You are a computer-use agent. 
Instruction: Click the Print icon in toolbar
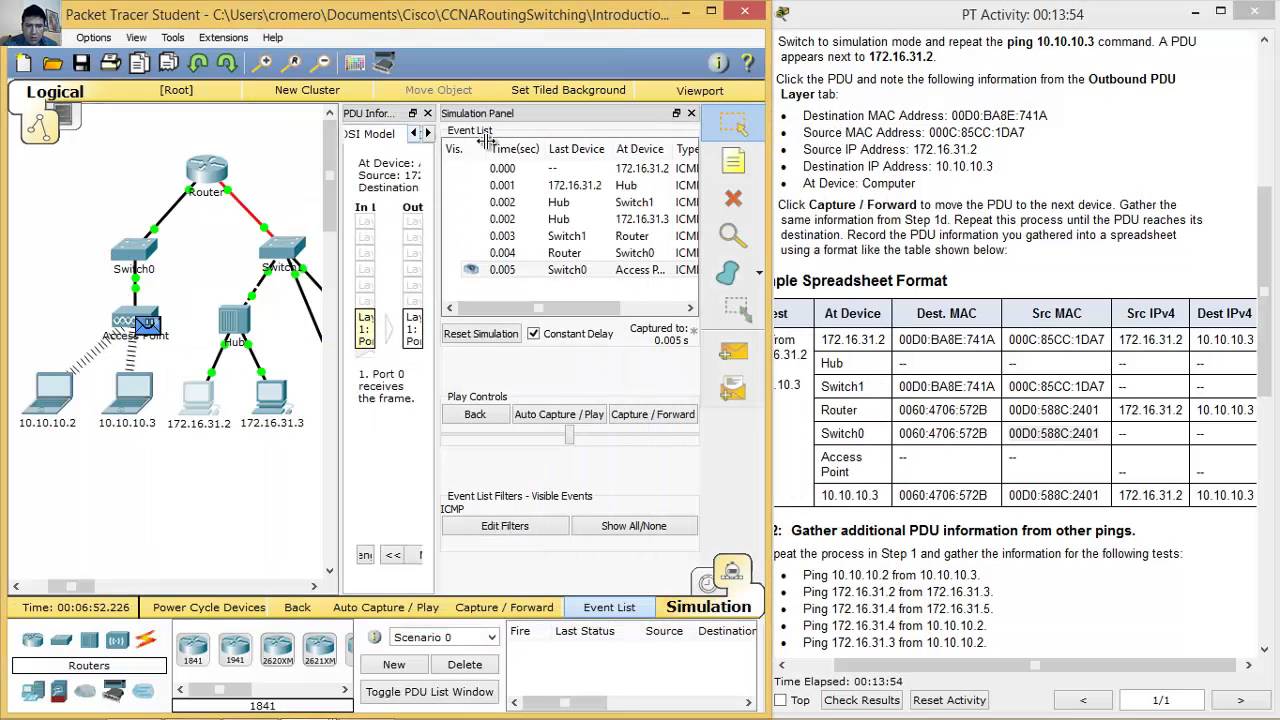[x=111, y=63]
